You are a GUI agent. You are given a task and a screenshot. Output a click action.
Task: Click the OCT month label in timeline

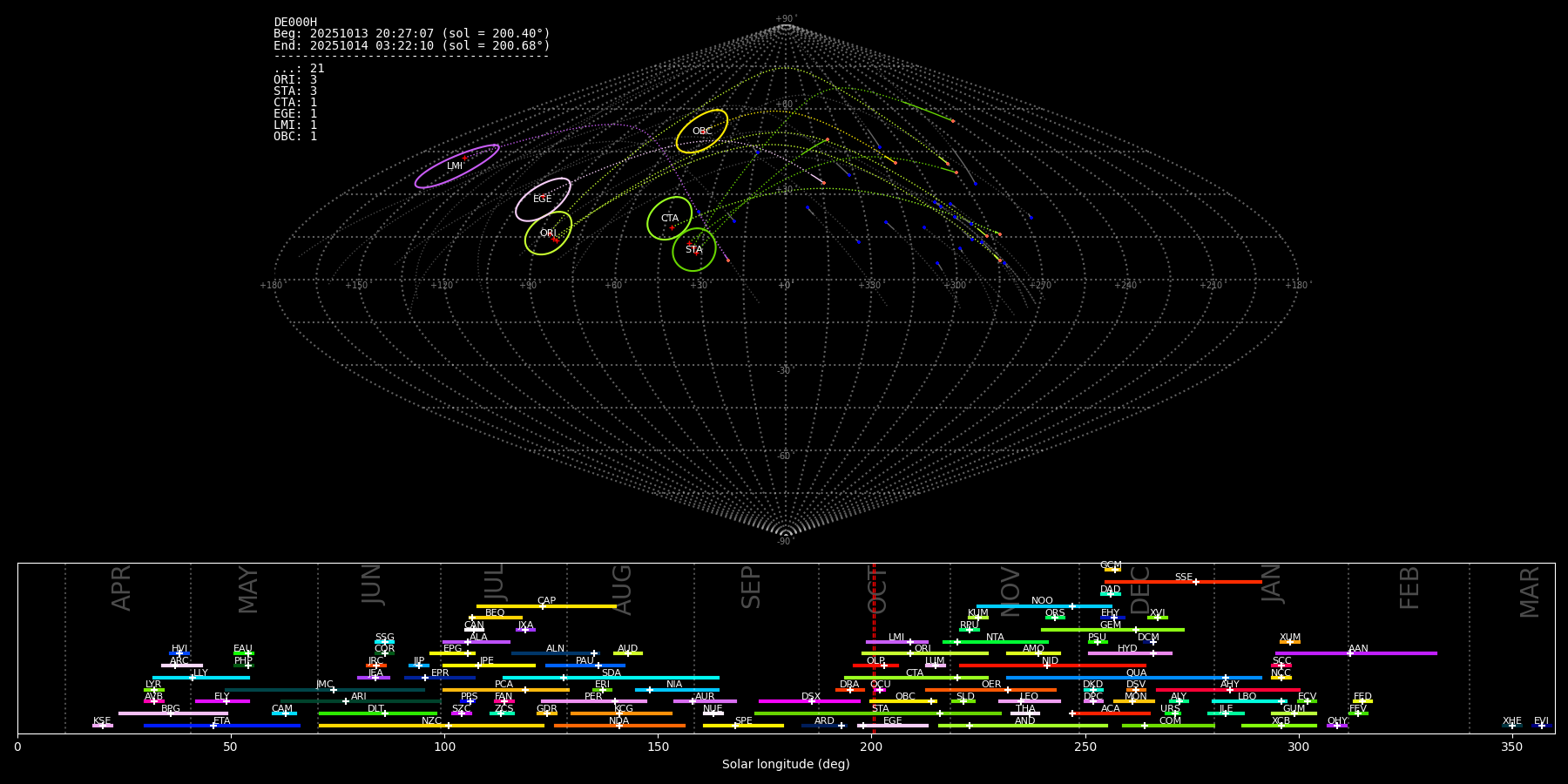(x=878, y=590)
